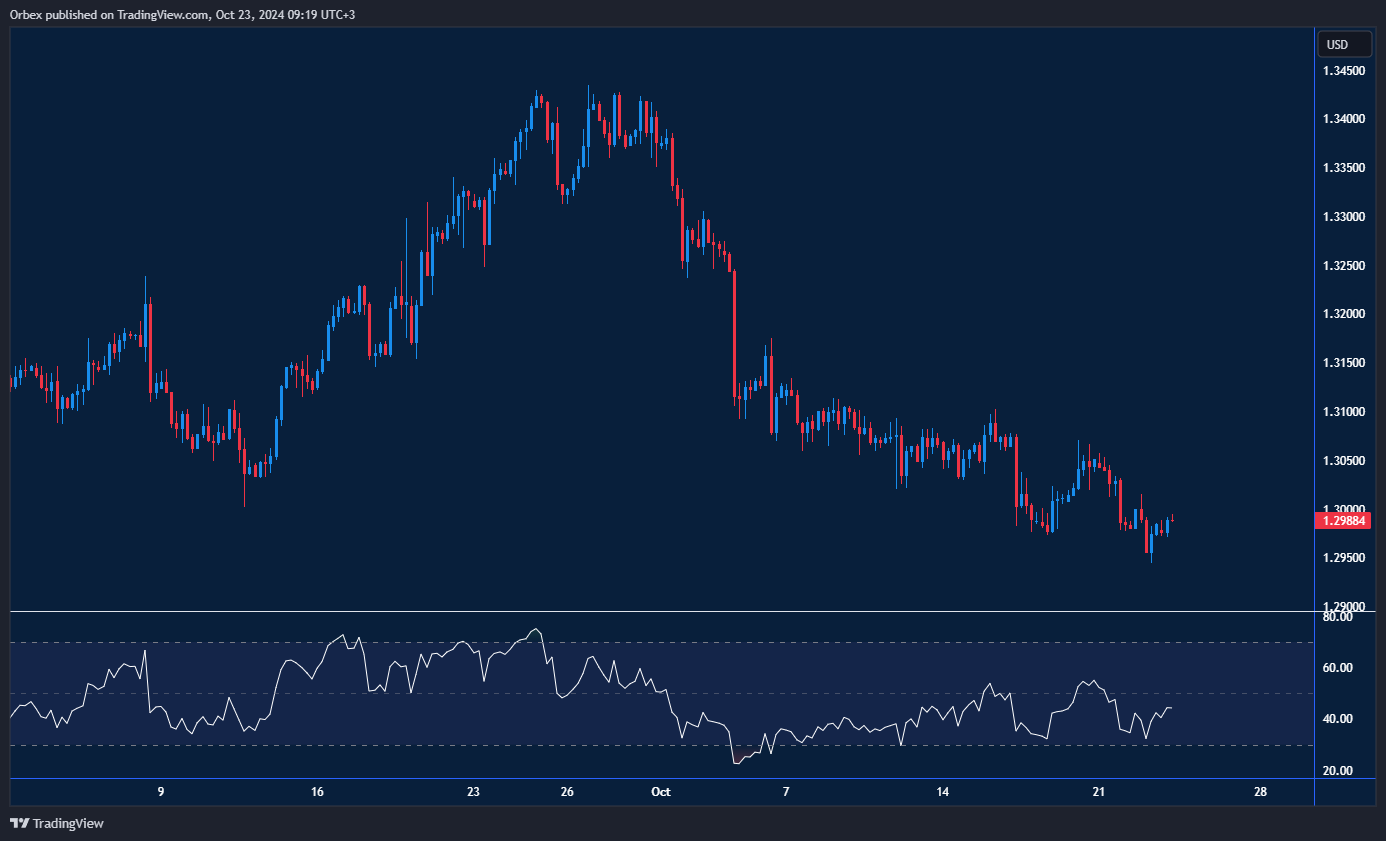Click the 80.00 RSI scale label
The height and width of the screenshot is (841, 1386).
pos(1338,617)
